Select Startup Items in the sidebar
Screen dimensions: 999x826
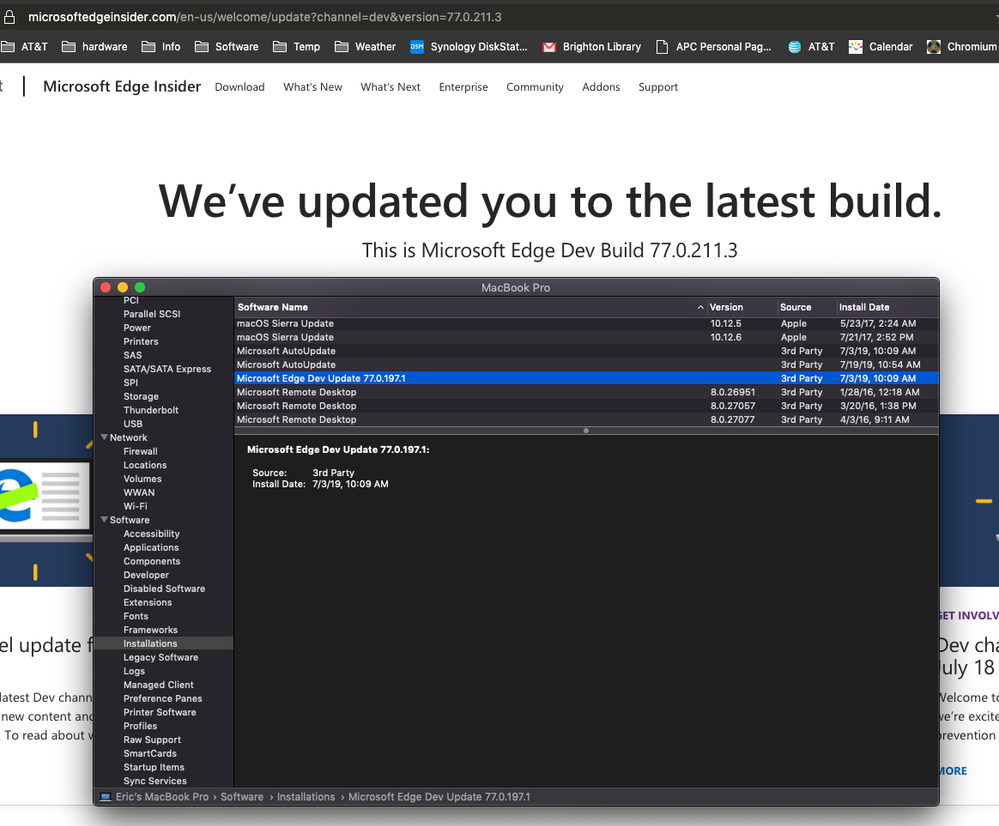click(154, 767)
